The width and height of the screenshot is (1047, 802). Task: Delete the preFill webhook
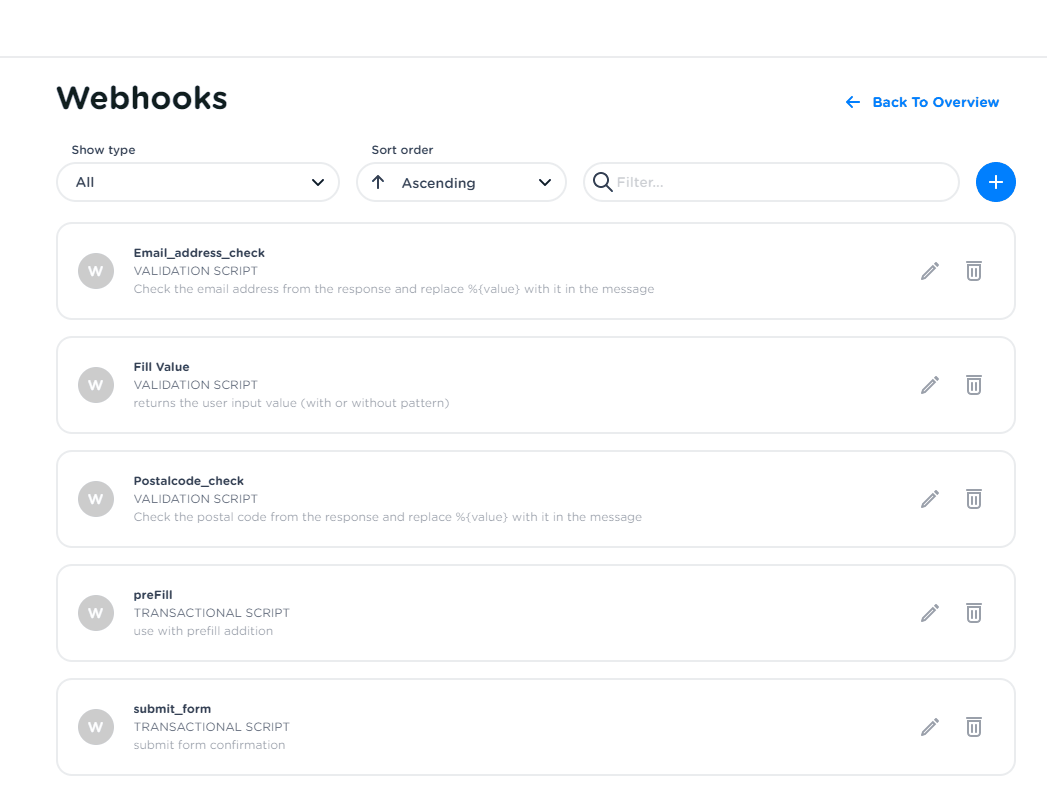pyautogui.click(x=973, y=613)
